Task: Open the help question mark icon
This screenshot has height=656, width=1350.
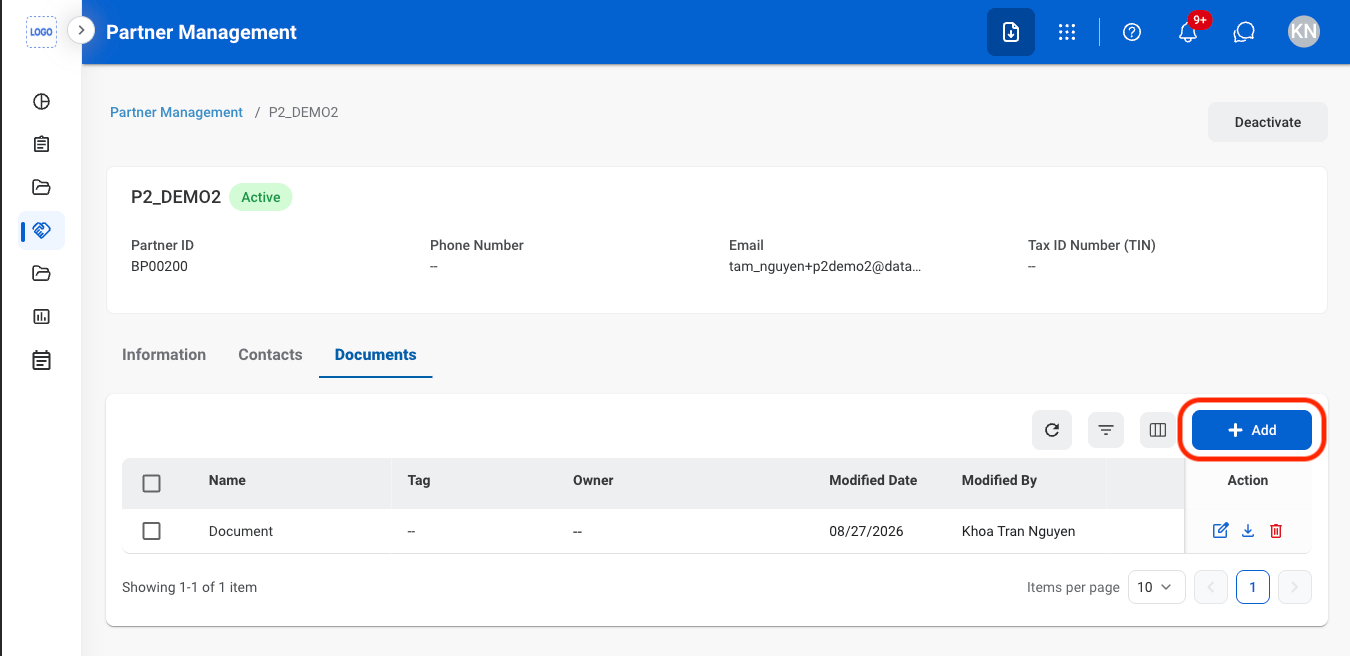Action: 1132,32
